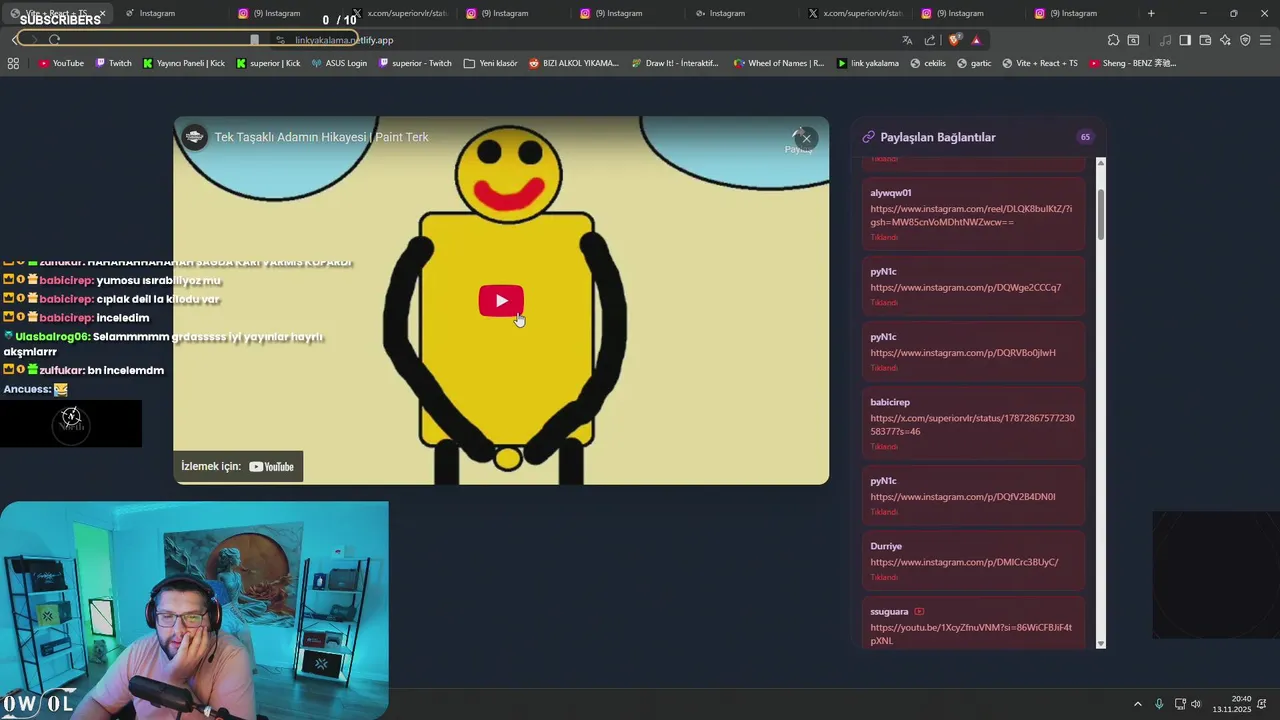Open the 'cekilis' bookmark

927,63
